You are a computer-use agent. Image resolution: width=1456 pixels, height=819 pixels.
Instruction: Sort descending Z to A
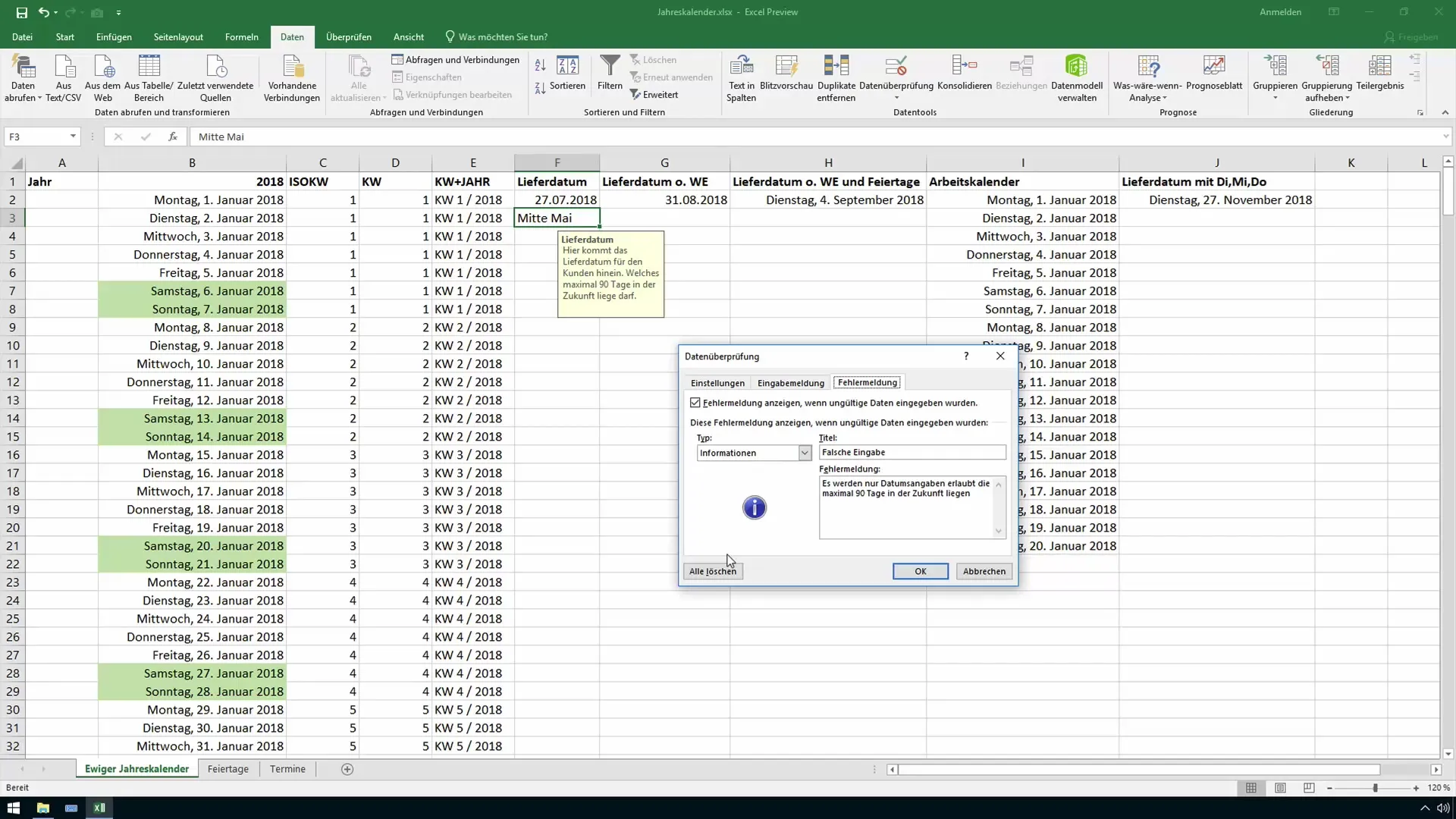pos(540,88)
